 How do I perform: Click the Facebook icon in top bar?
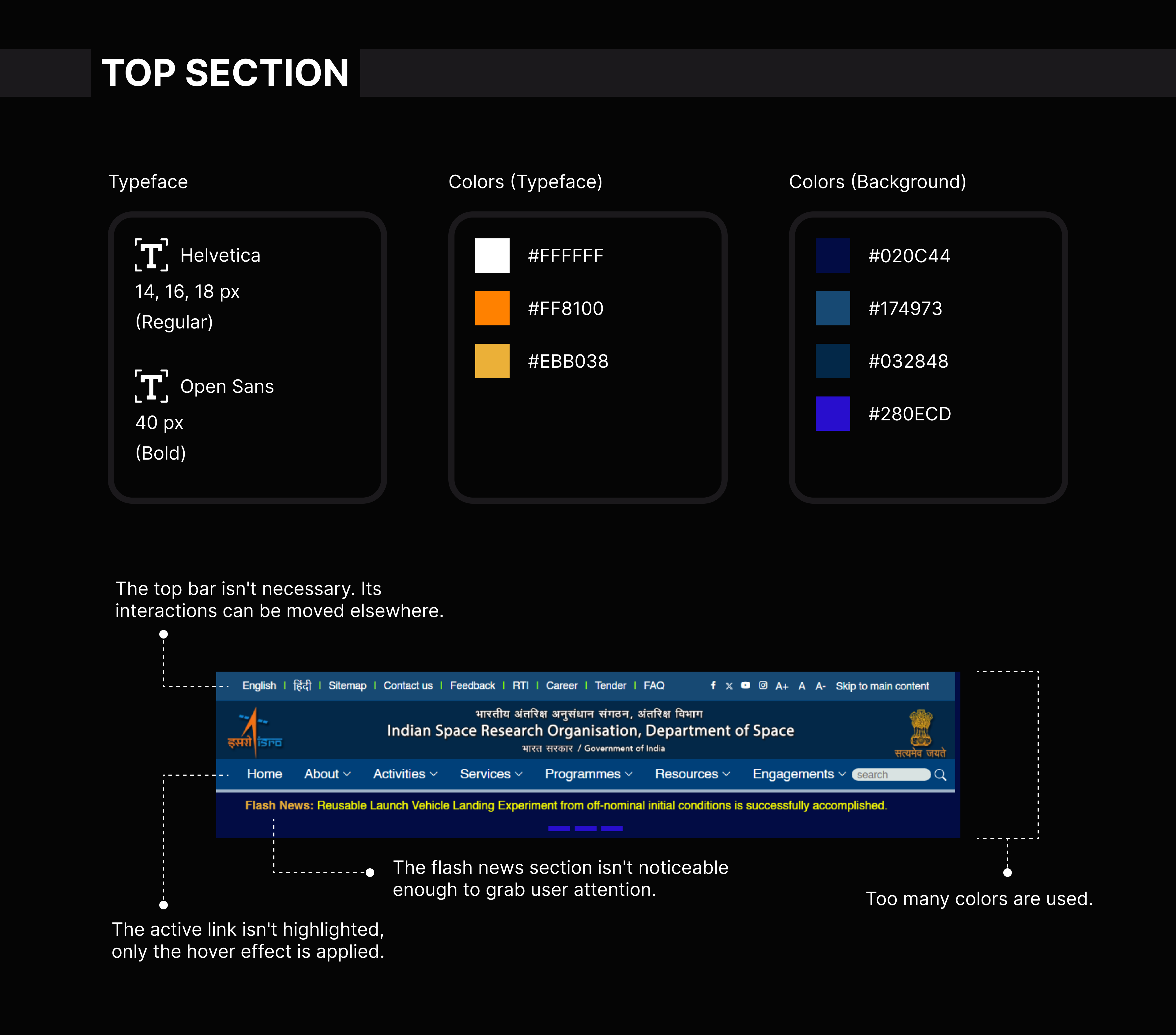point(713,685)
